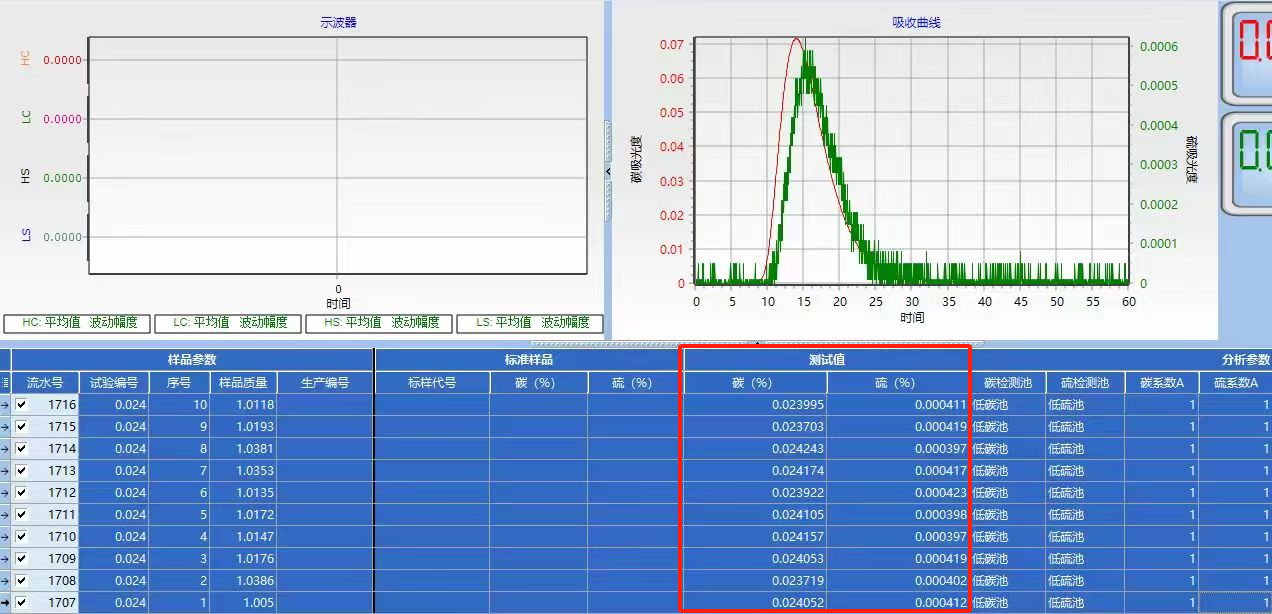
Task: Open the 硫检测池 low-sulfur cell selector on row 1707
Action: pos(1085,602)
